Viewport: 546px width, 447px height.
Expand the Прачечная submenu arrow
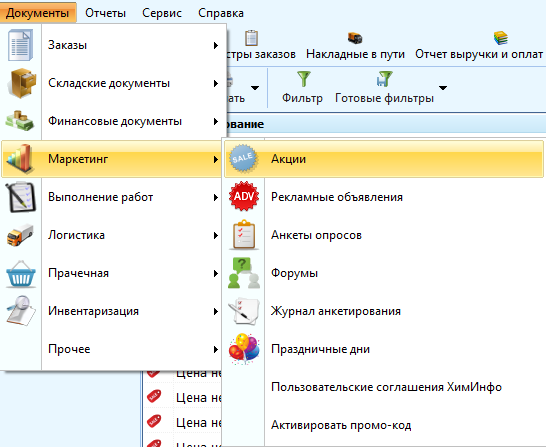tap(216, 273)
